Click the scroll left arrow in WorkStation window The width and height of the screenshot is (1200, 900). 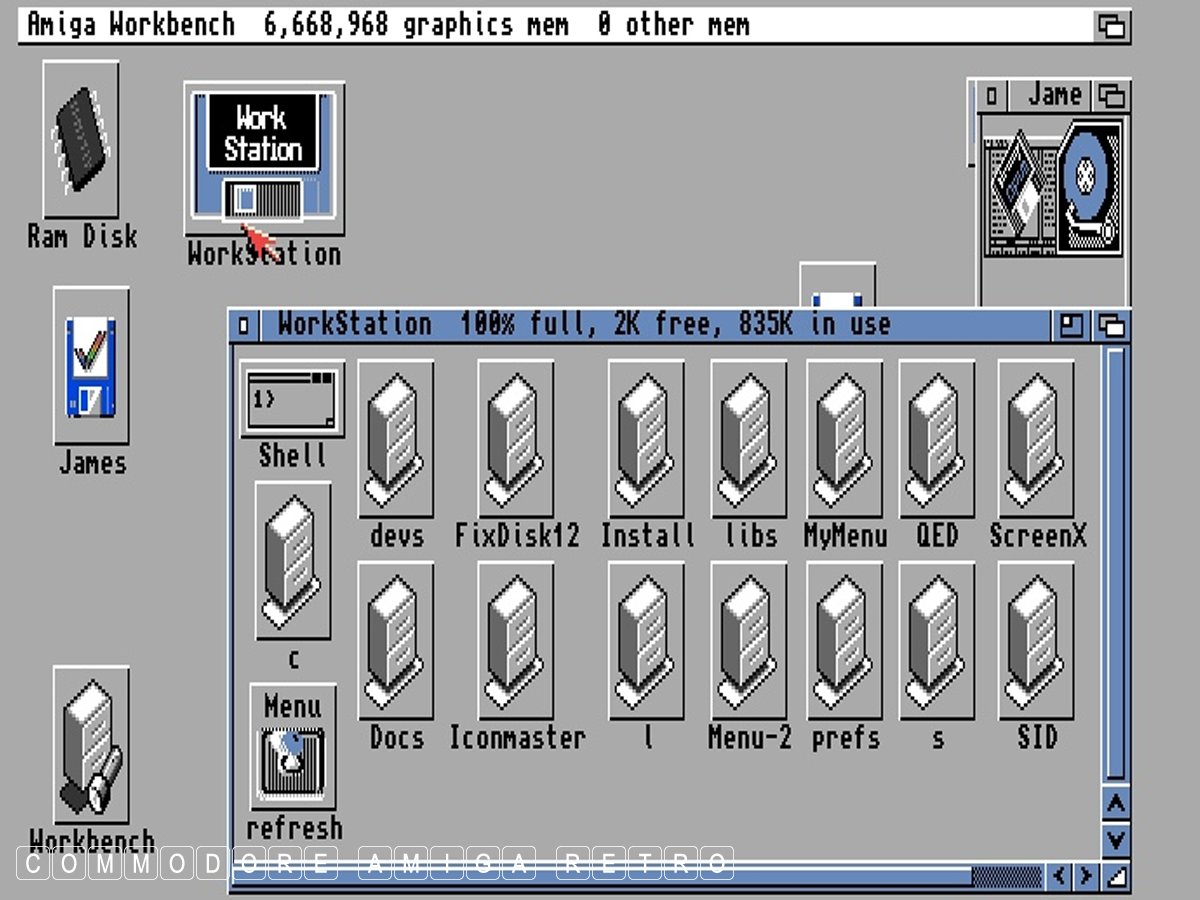coord(1059,877)
